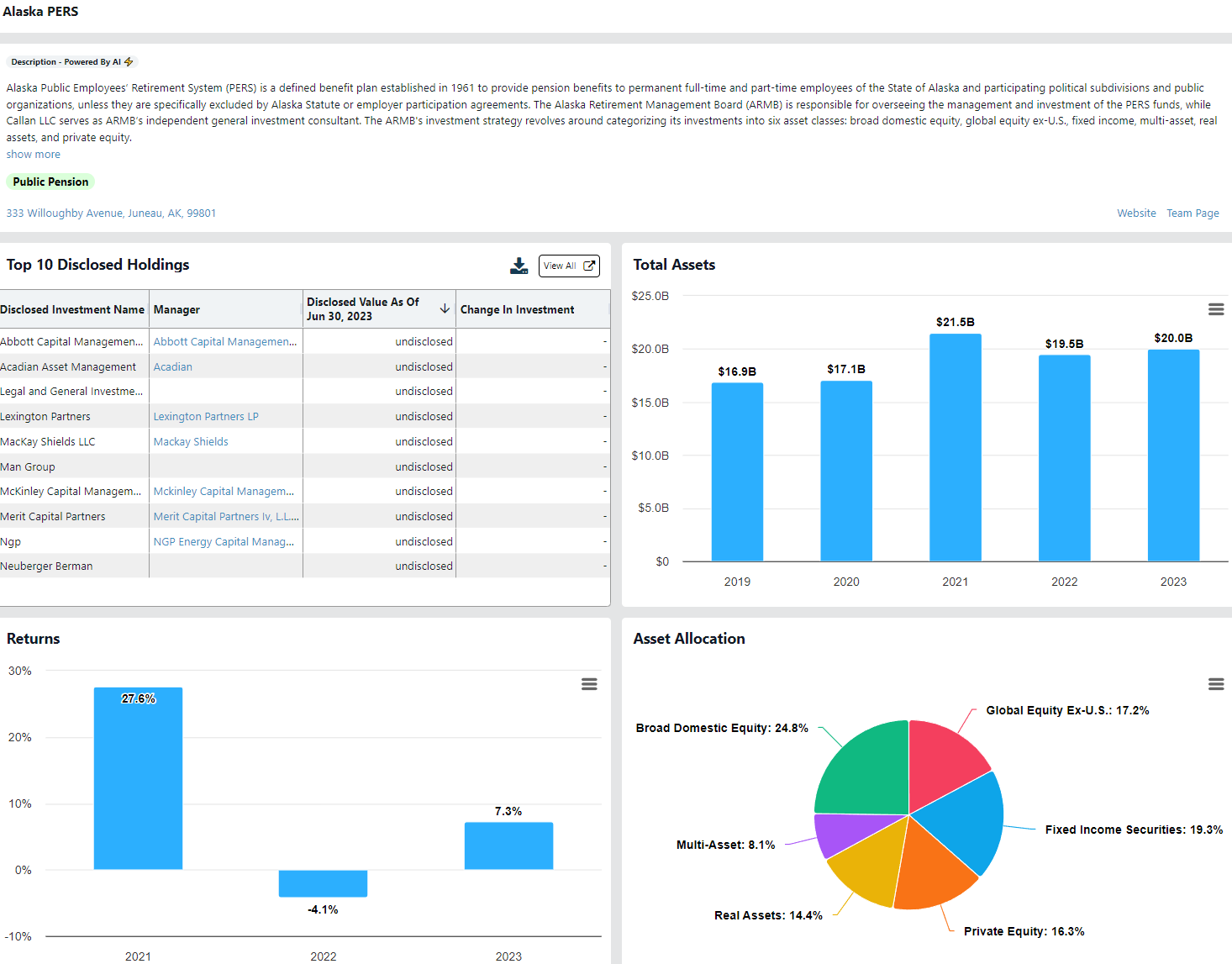Screen dimensions: 1232x964
Task: Open the Website link
Action: pyautogui.click(x=1136, y=213)
